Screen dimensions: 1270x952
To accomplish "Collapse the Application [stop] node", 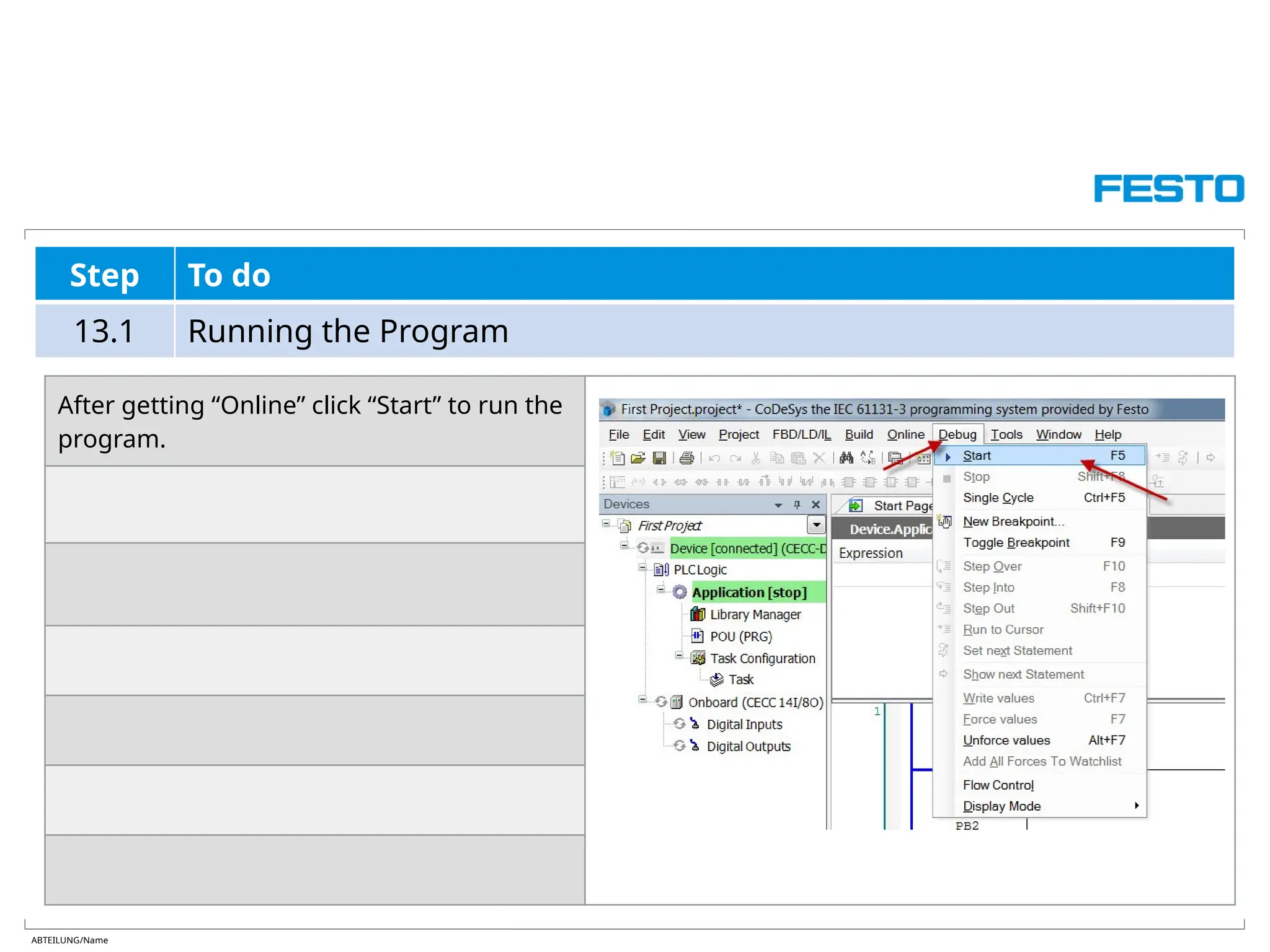I will (661, 589).
